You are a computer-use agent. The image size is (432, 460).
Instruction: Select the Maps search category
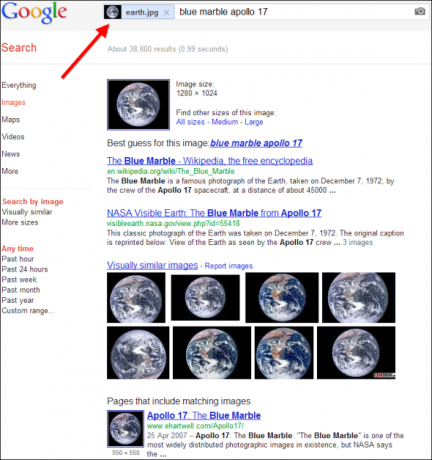pyautogui.click(x=11, y=119)
